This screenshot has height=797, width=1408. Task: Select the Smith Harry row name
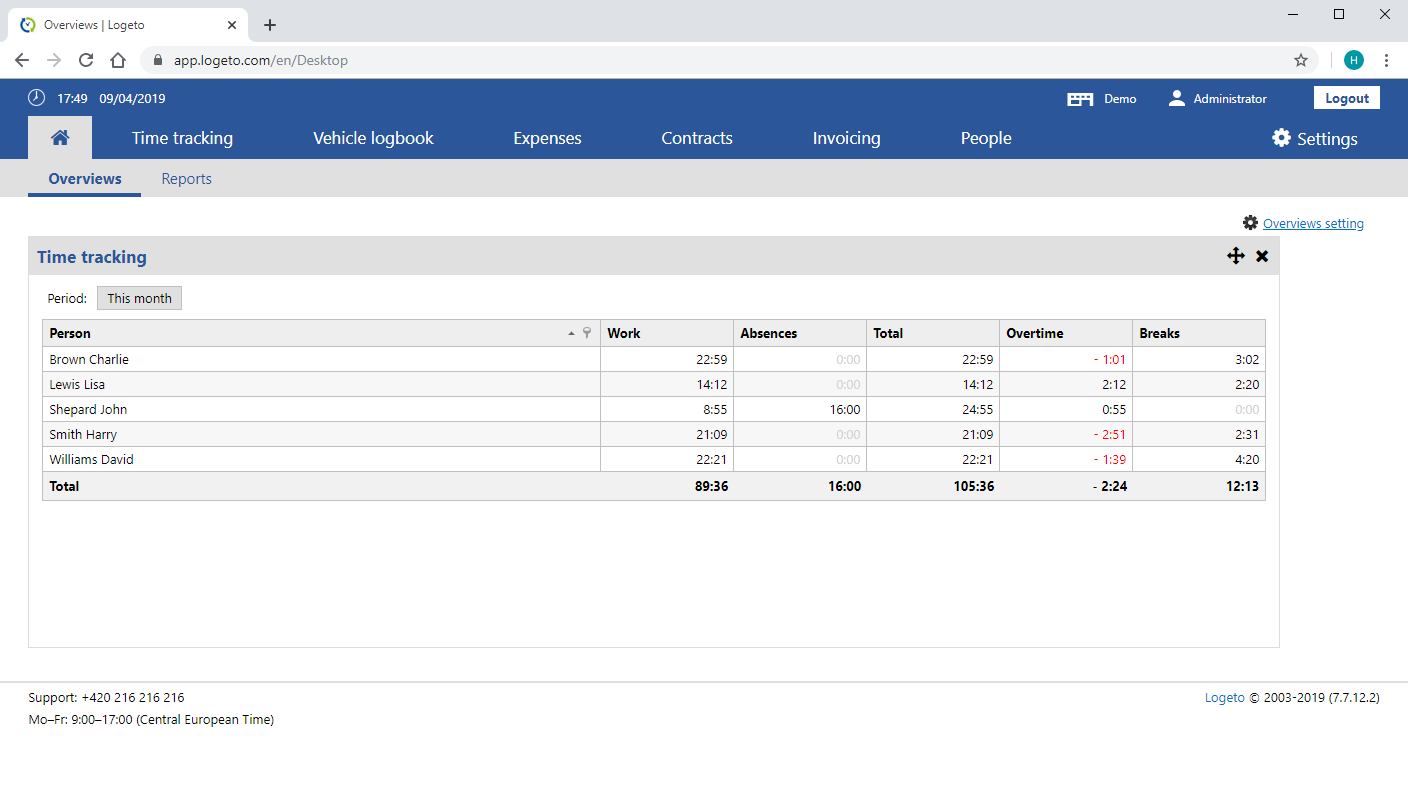coord(83,434)
